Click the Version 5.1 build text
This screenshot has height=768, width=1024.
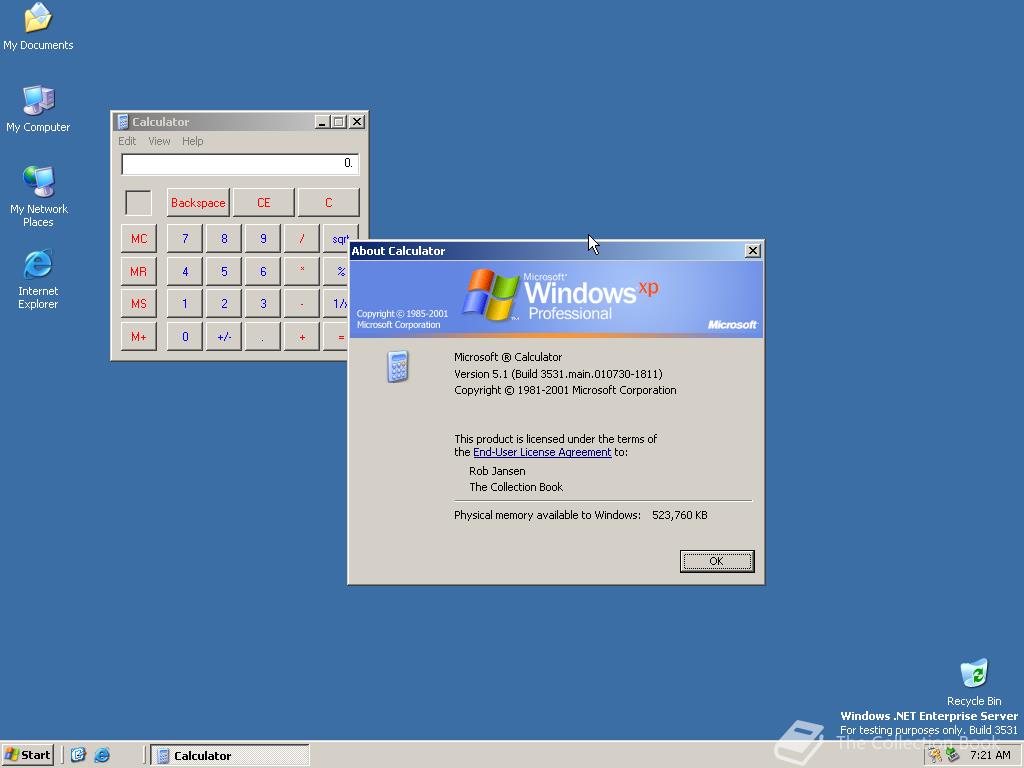point(558,374)
